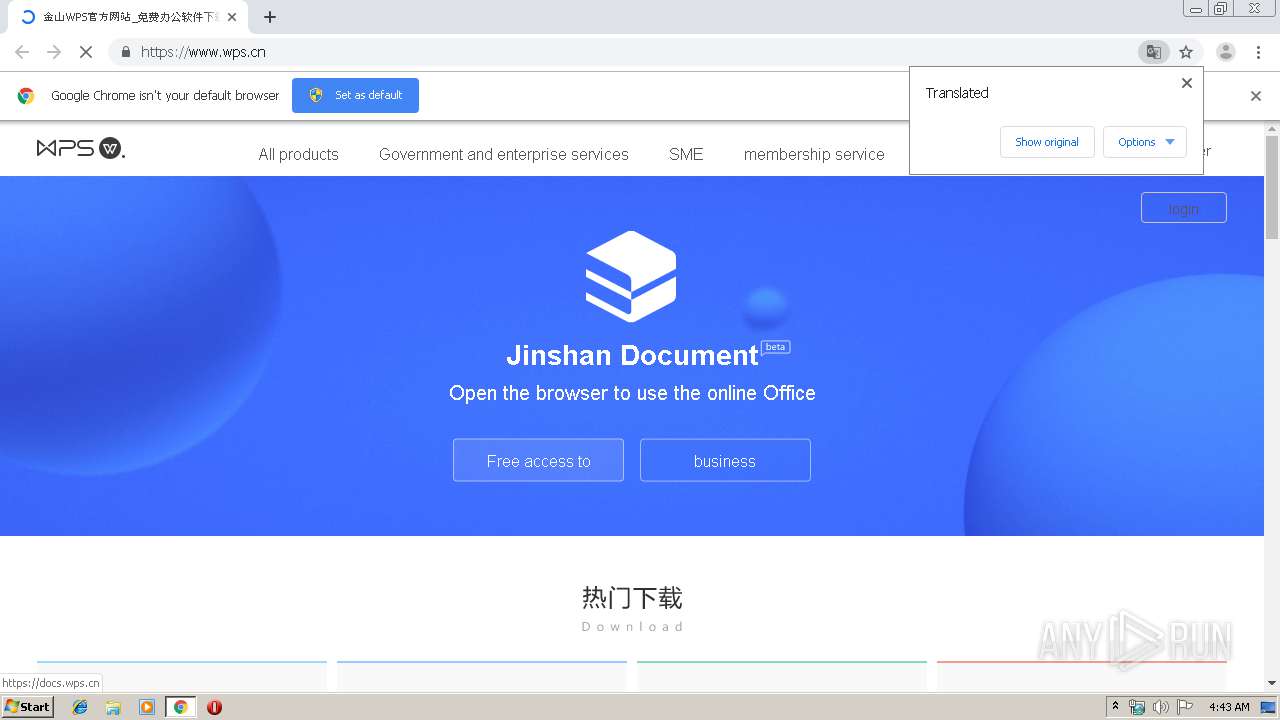Open the file explorer taskbar icon
1280x720 pixels.
click(x=113, y=707)
